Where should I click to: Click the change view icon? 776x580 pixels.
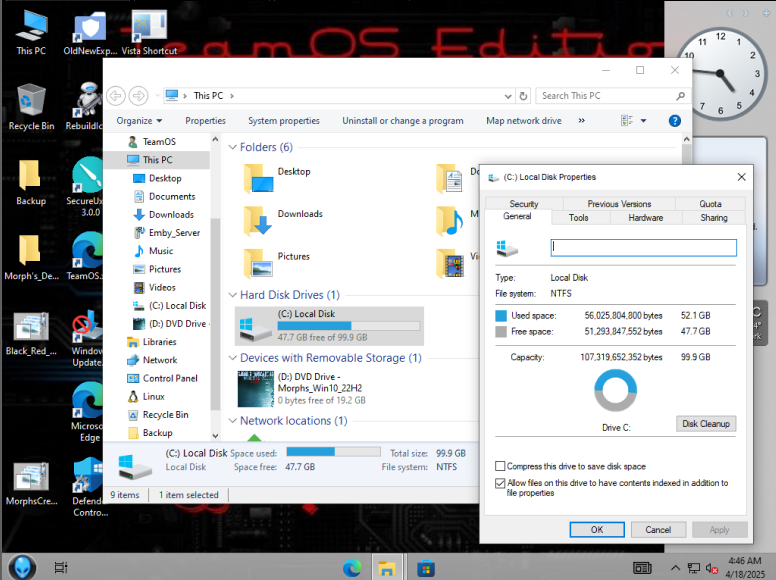click(x=627, y=120)
